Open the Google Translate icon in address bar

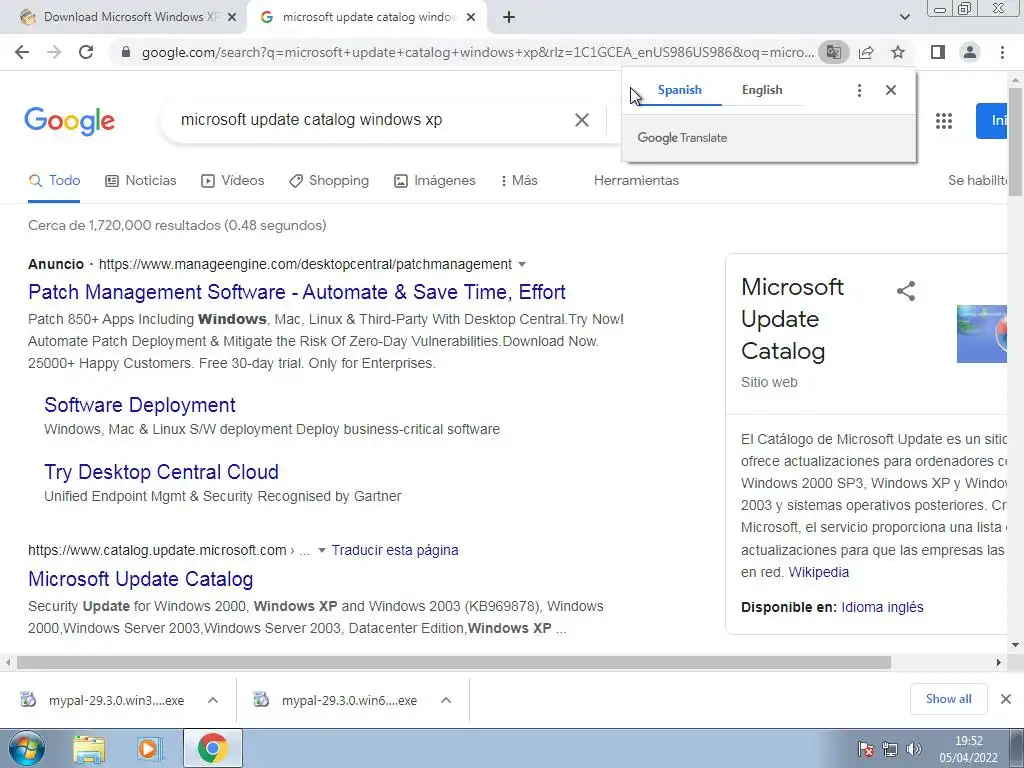pyautogui.click(x=834, y=52)
